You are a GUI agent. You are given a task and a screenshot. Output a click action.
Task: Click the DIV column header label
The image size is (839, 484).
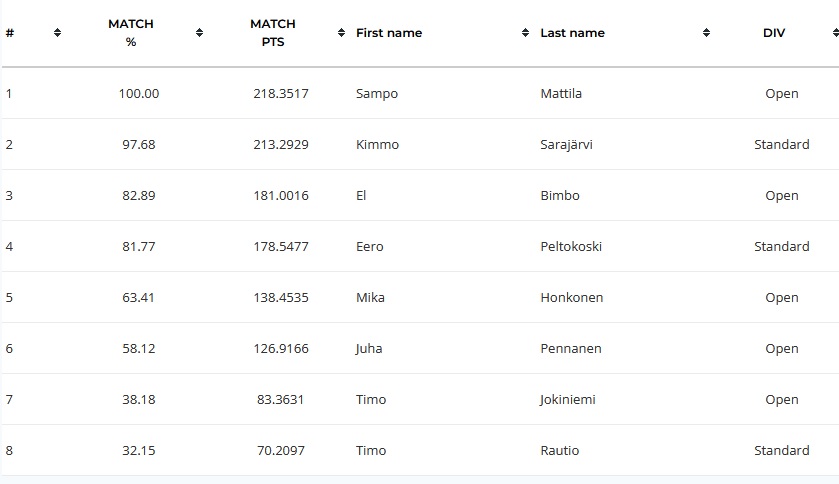[774, 33]
